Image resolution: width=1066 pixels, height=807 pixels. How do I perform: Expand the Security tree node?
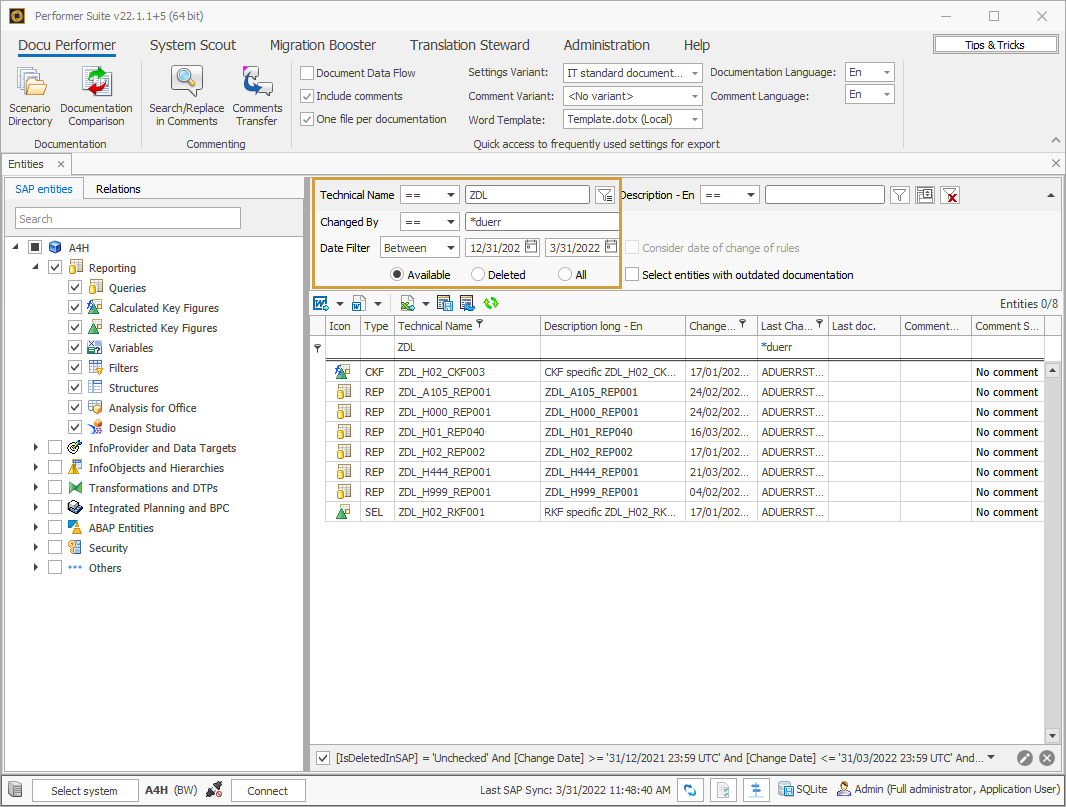[x=36, y=547]
